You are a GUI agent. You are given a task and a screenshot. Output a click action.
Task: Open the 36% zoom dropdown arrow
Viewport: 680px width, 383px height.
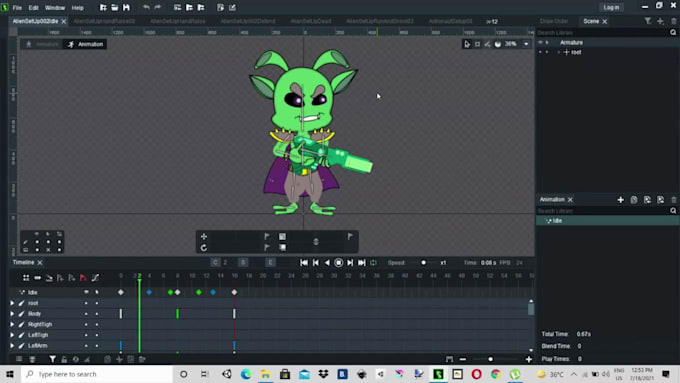[x=526, y=44]
